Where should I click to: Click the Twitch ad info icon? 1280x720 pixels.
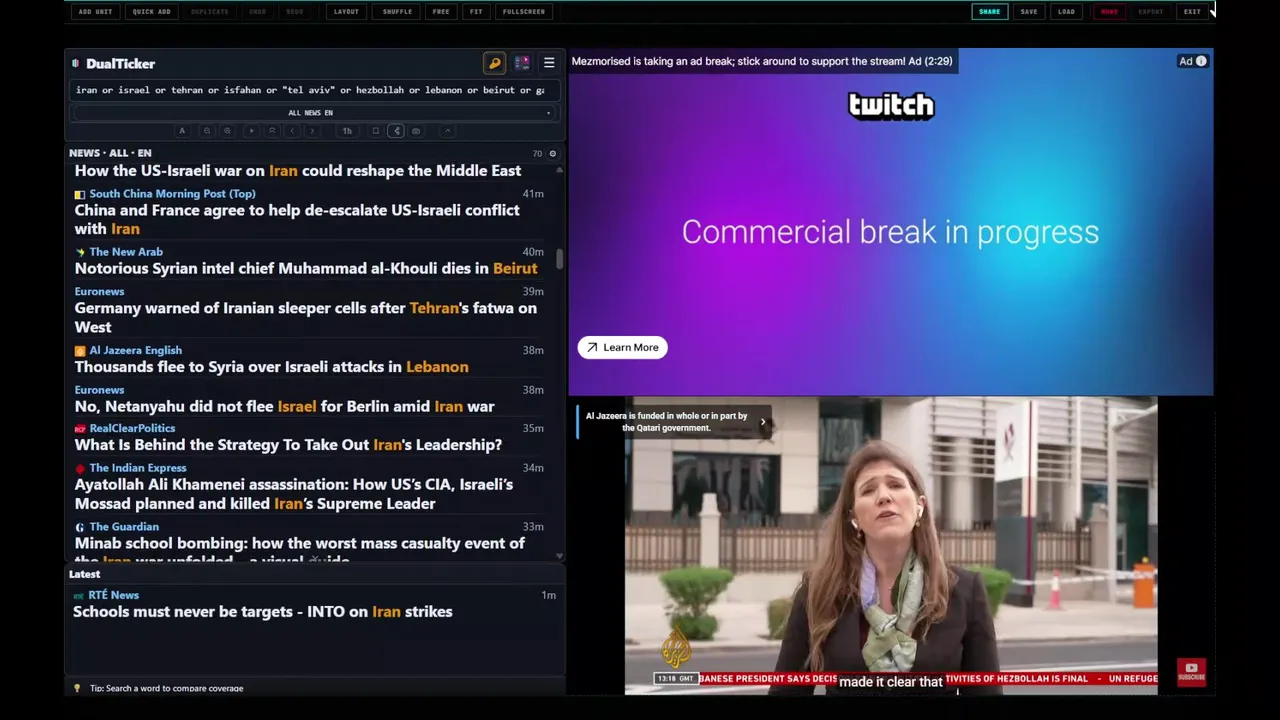click(1201, 61)
